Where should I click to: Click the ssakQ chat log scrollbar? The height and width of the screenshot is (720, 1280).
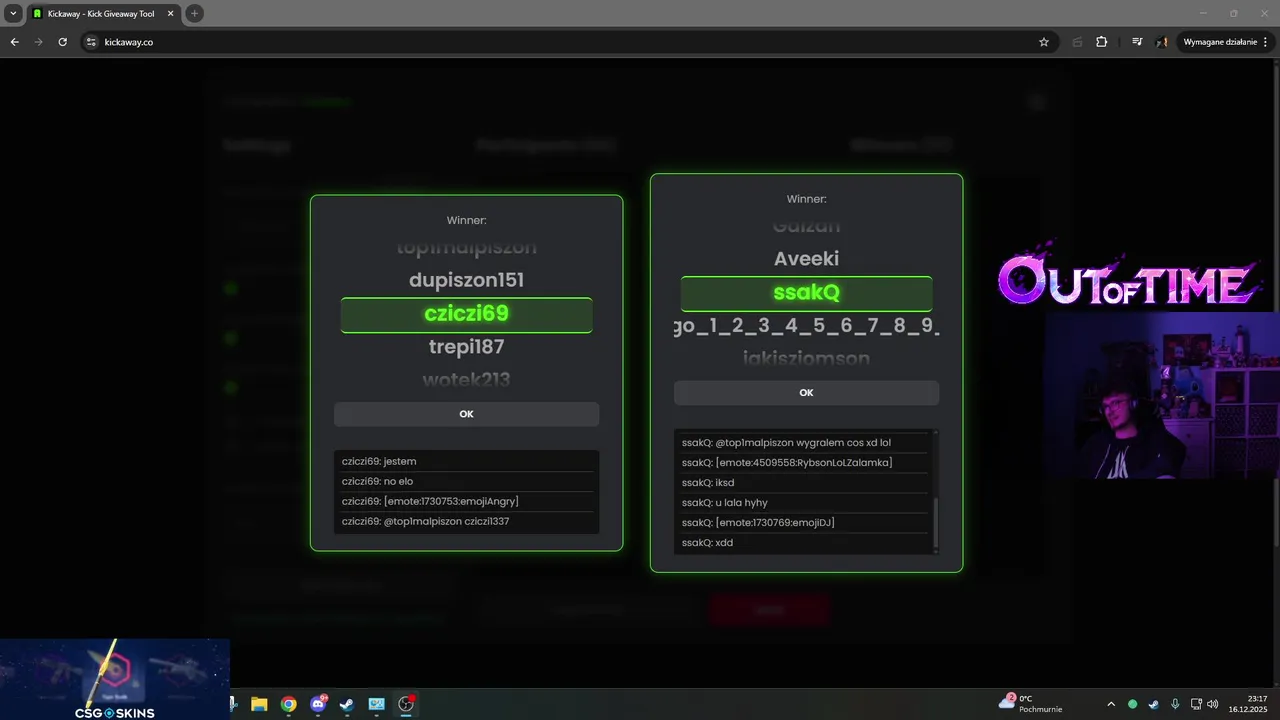tap(936, 523)
